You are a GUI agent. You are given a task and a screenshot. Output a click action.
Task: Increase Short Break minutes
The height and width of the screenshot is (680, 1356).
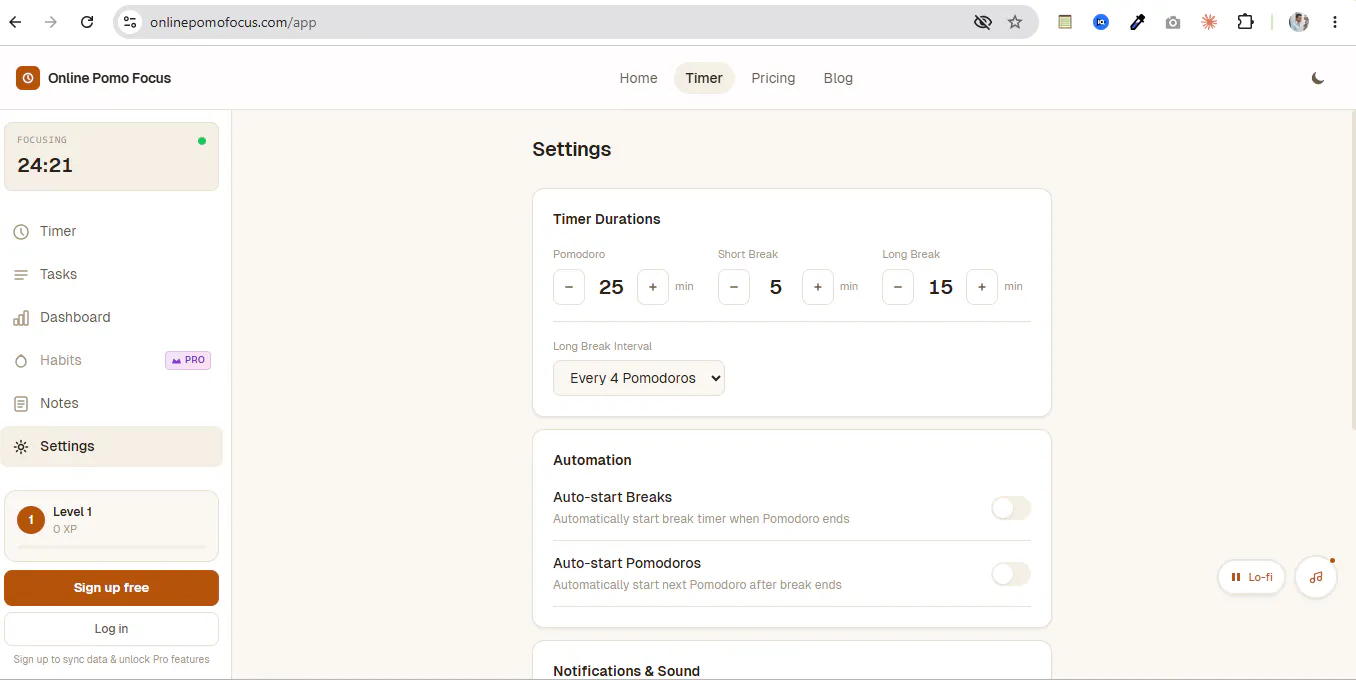point(818,287)
